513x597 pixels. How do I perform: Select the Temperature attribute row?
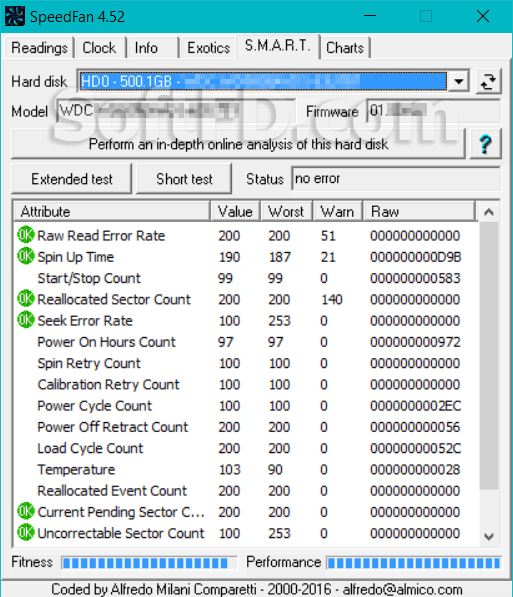246,469
